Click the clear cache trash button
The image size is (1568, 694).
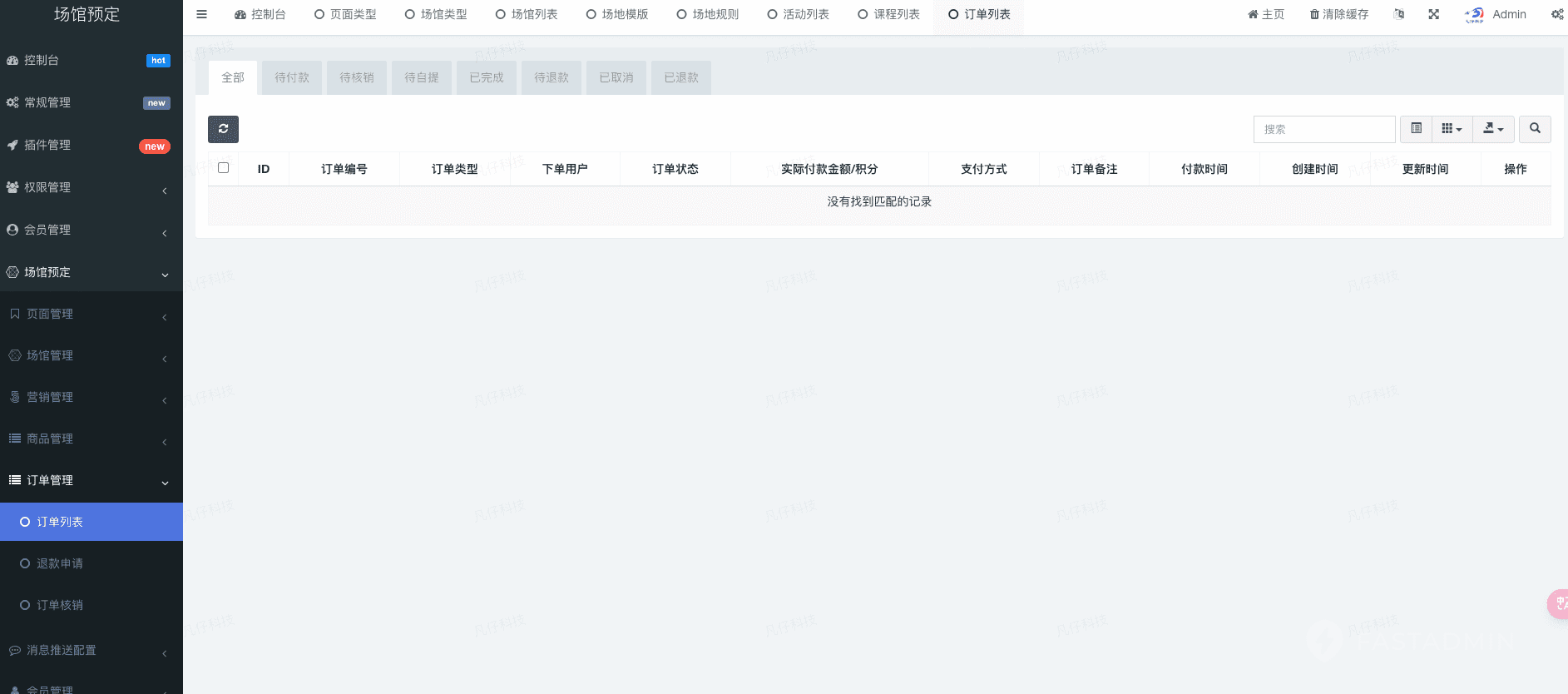(1338, 14)
